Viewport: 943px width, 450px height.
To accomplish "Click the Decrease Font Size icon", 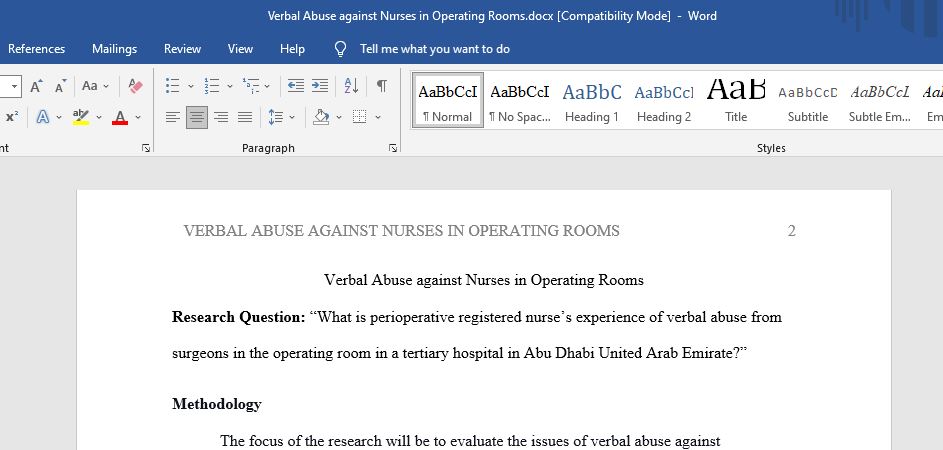I will coord(61,86).
